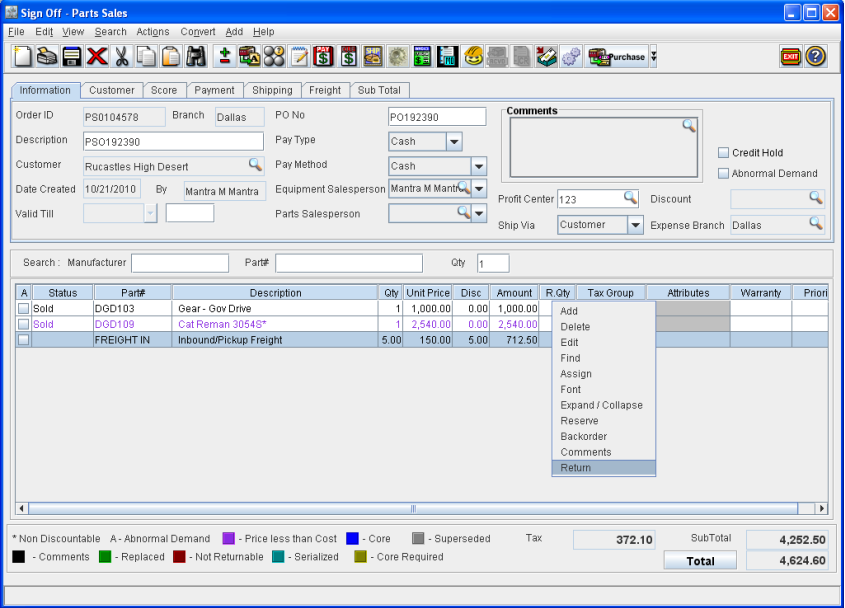Click the EXIT toolbar icon
The height and width of the screenshot is (608, 845).
point(791,56)
